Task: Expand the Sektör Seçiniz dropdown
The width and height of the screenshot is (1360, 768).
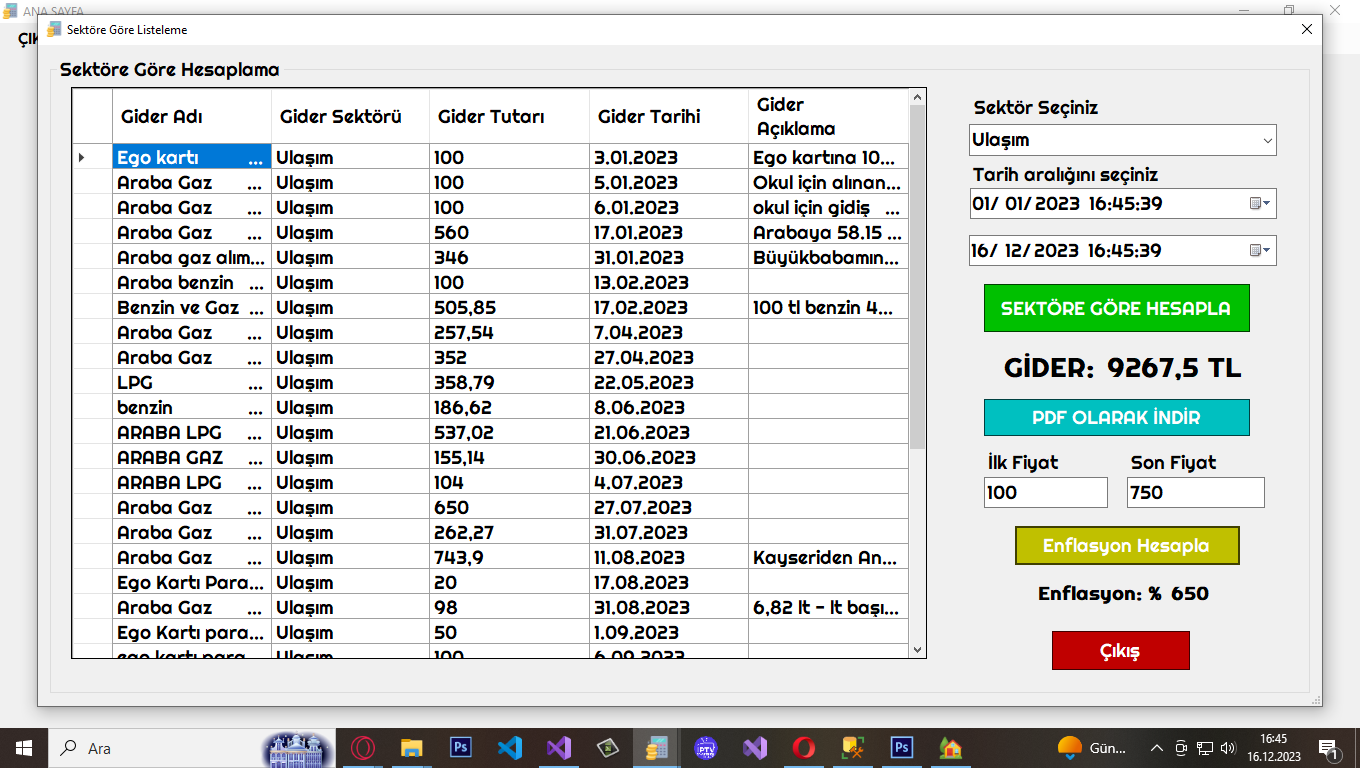Action: 1267,141
